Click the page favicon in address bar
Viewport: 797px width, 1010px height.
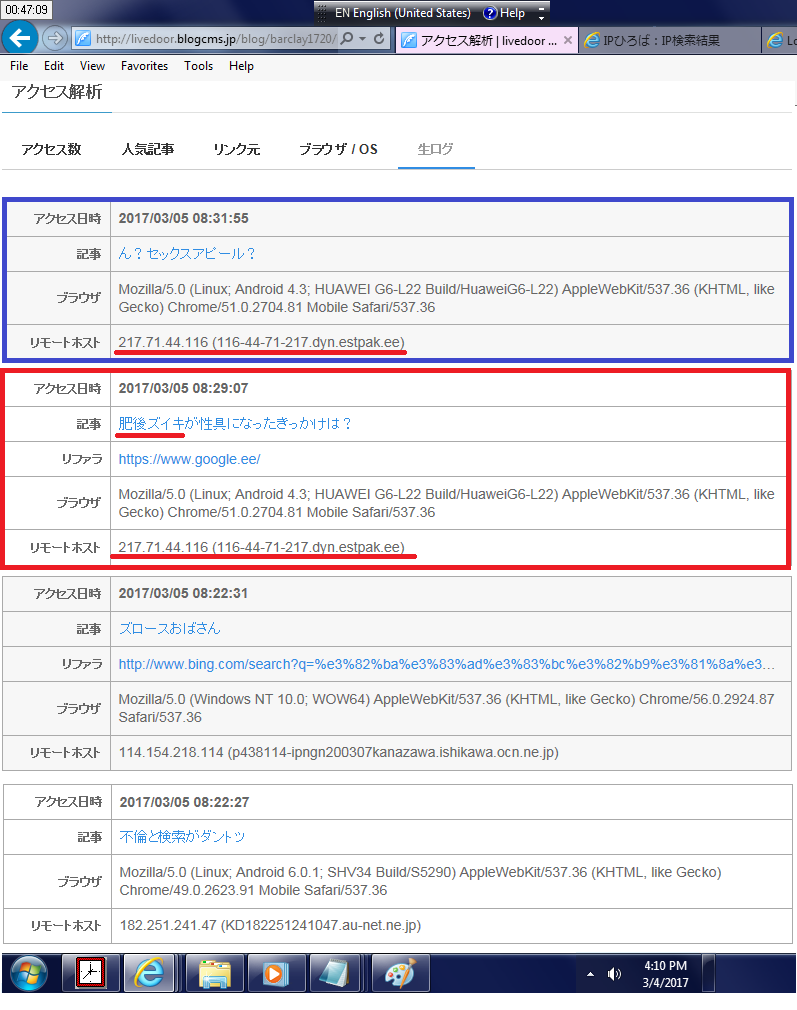point(83,39)
